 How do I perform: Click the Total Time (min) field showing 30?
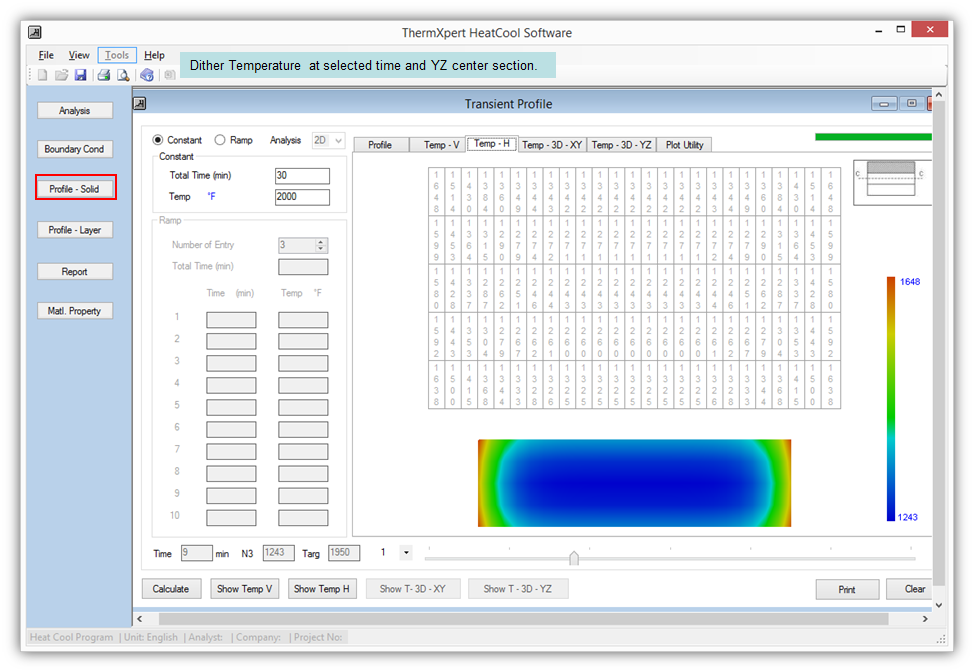(302, 176)
